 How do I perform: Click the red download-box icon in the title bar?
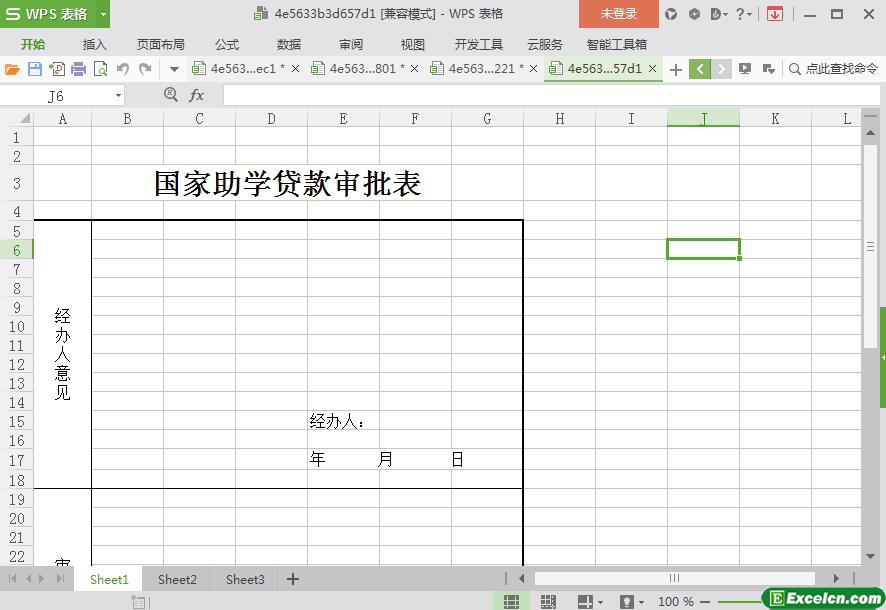pos(775,14)
